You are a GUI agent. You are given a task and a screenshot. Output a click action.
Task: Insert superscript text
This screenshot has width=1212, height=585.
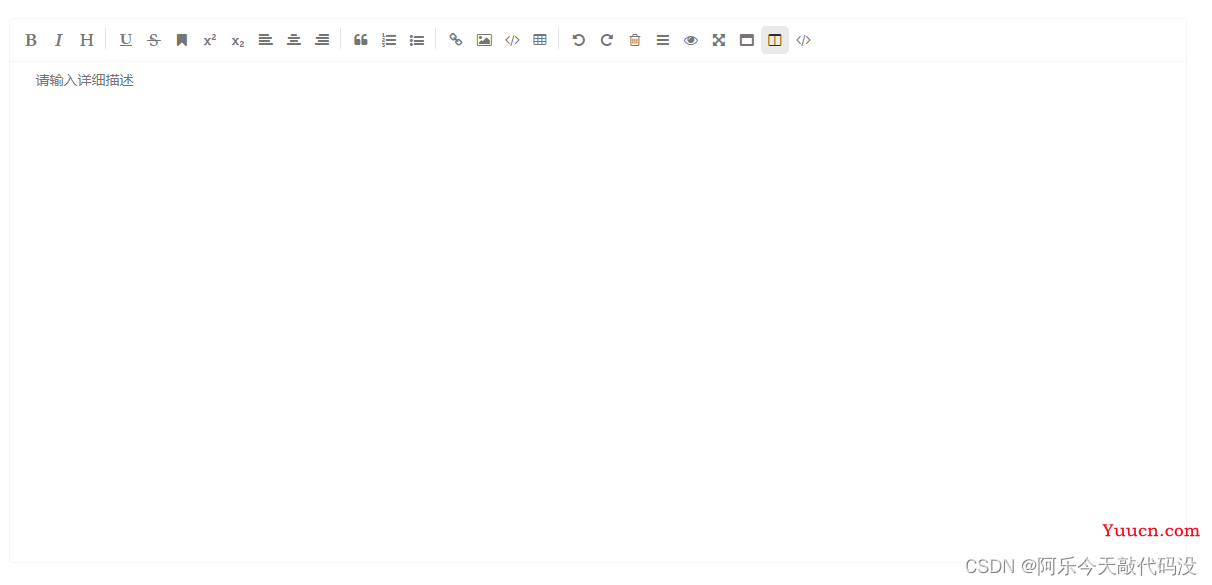coord(210,40)
